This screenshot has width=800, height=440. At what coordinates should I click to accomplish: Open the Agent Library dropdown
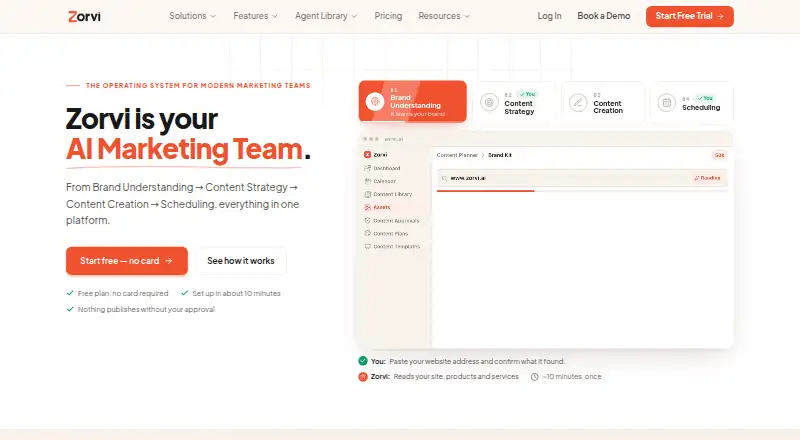point(326,16)
